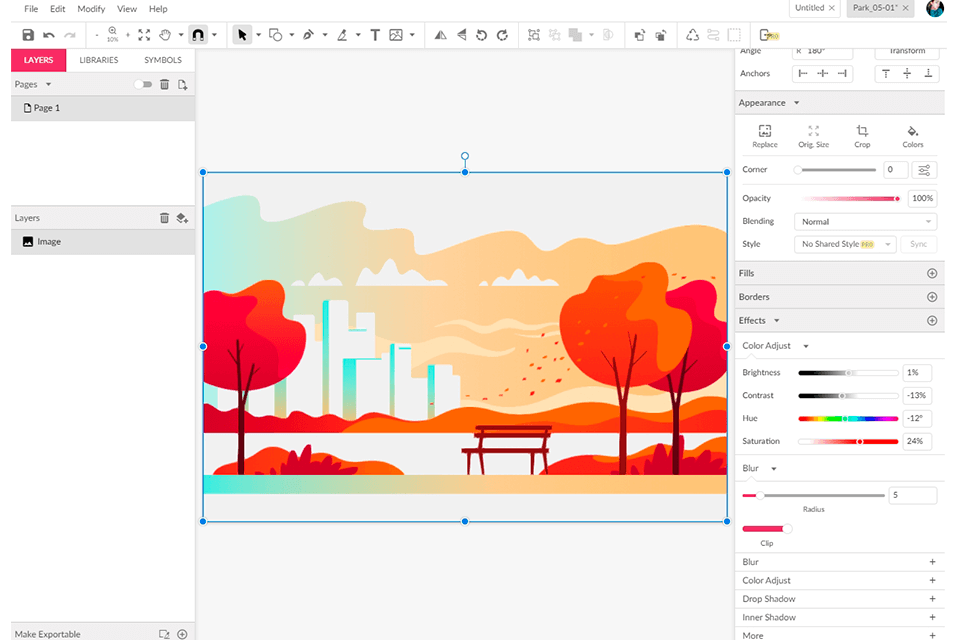Click the Bring Forward icon
Screen dimensions: 960x640
coord(639,36)
